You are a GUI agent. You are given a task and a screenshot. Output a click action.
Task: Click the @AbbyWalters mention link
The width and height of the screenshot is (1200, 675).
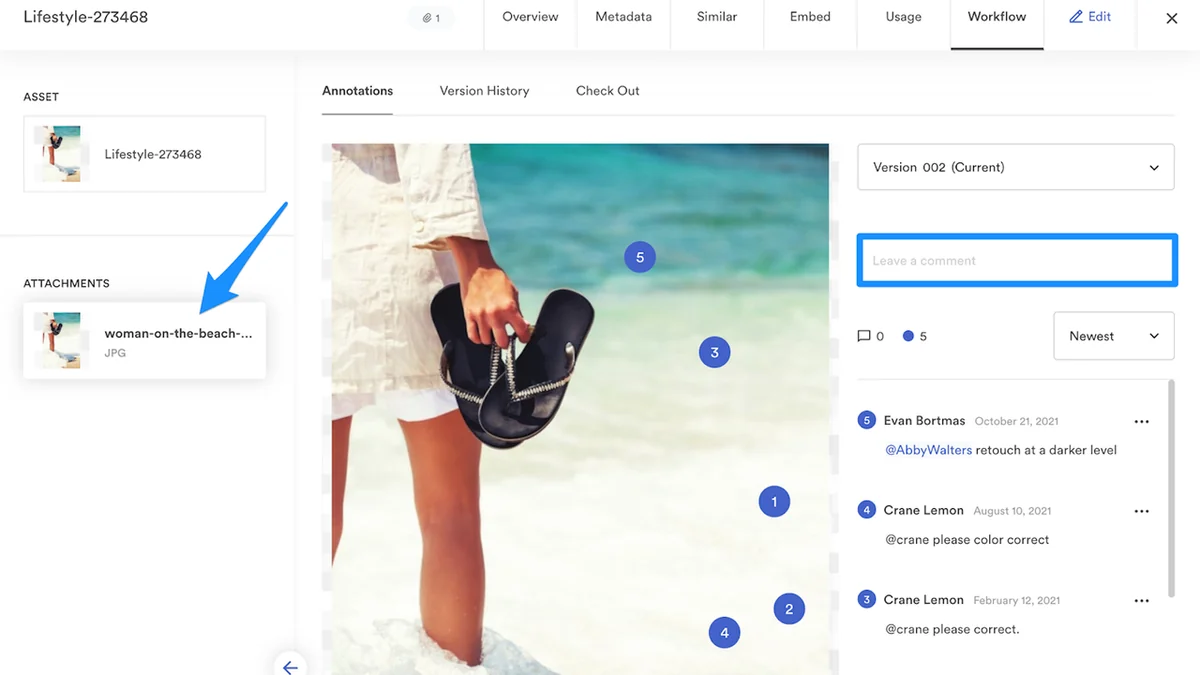click(x=929, y=450)
